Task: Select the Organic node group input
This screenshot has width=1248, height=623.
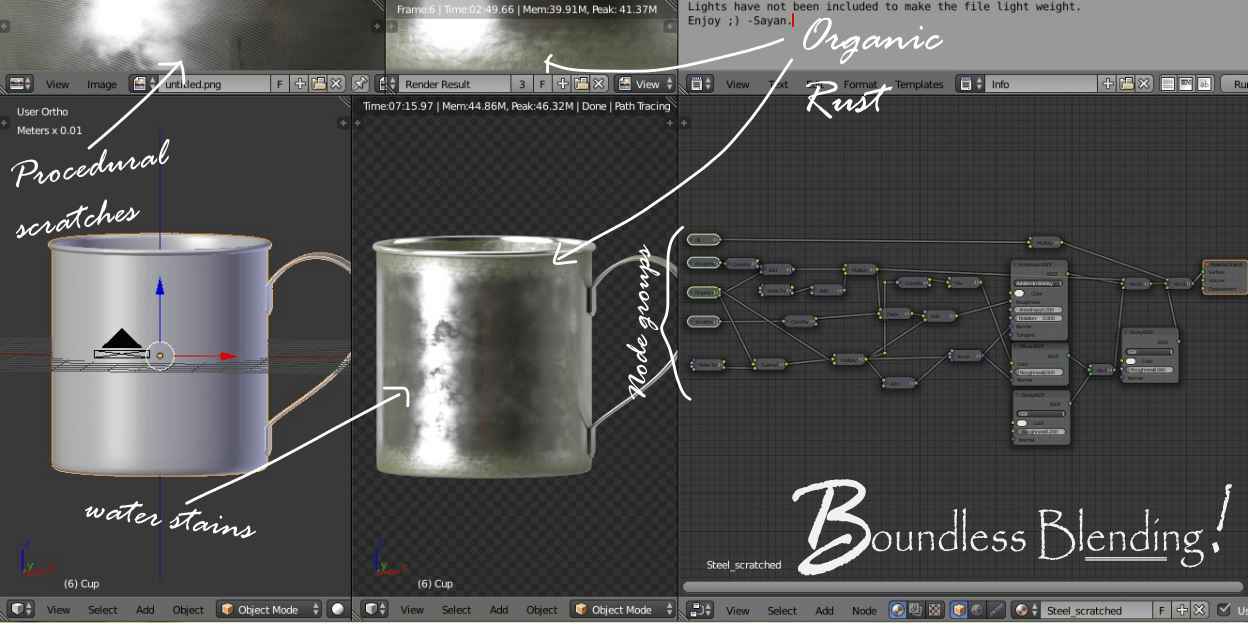Action: 704,292
